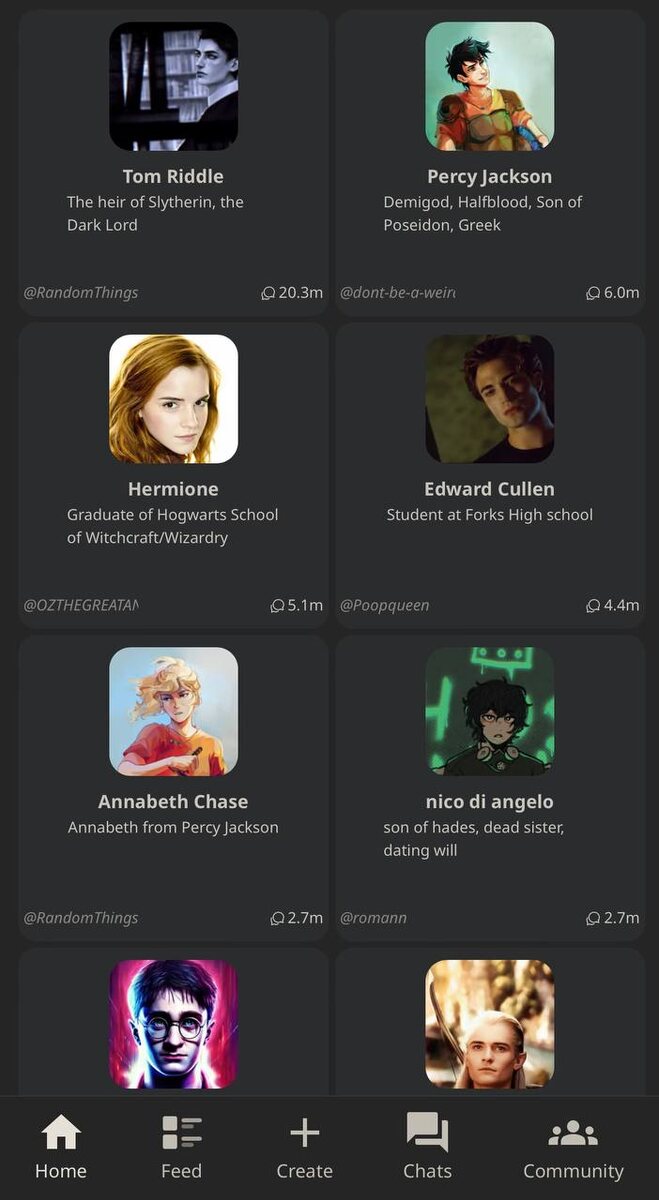659x1200 pixels.
Task: Open the Chats bubble icon
Action: 427,1133
